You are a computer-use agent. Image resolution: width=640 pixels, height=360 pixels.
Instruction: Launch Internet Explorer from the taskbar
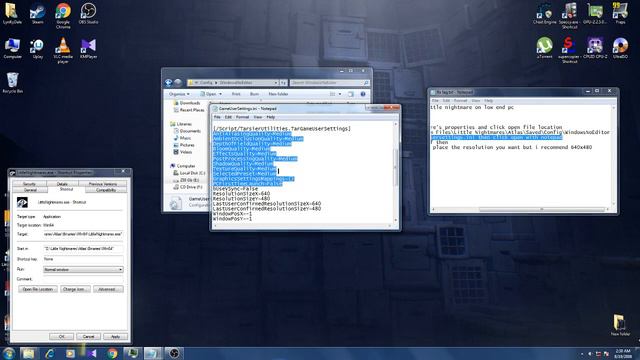(50, 353)
